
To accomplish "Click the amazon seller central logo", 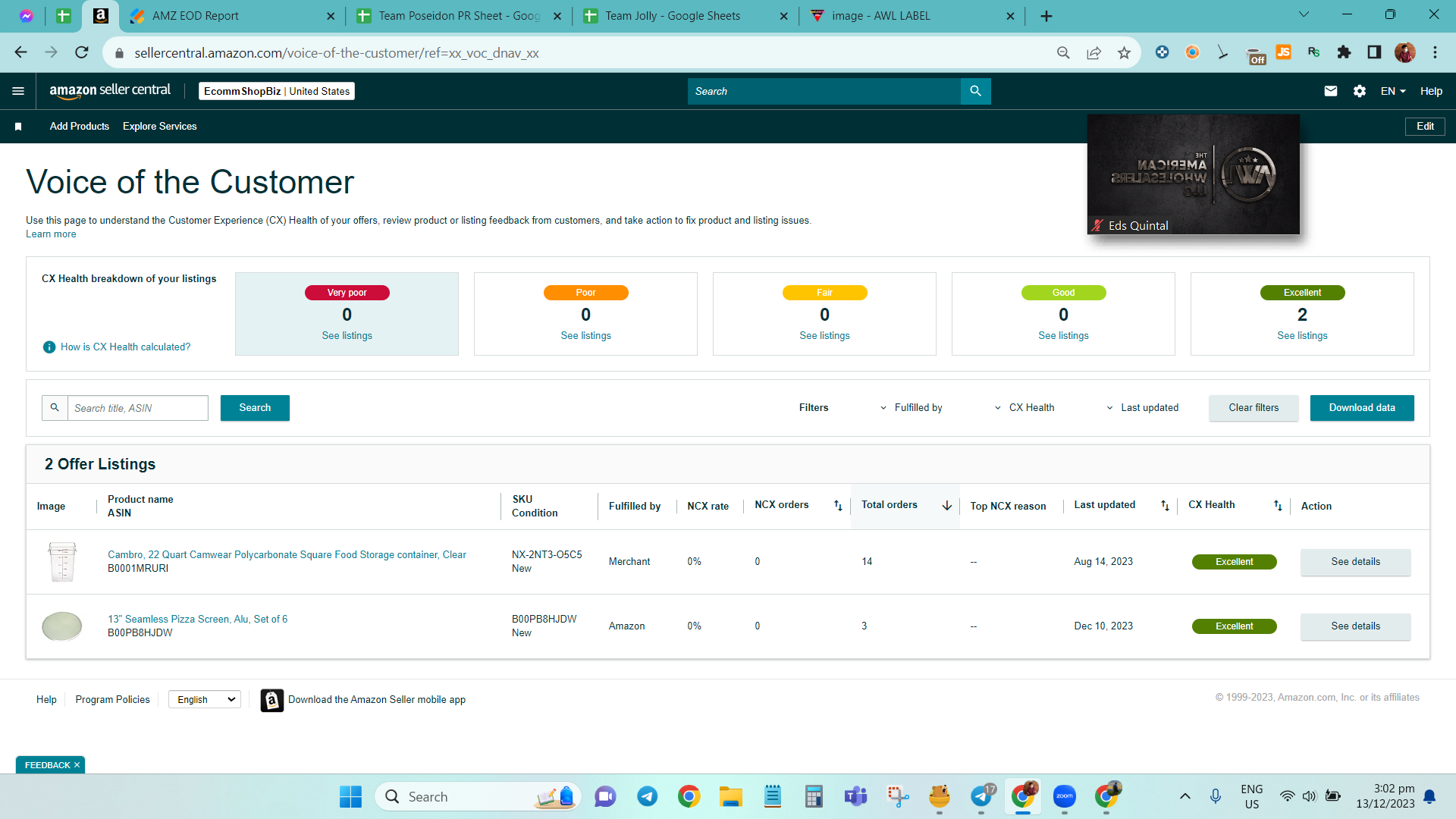I will (x=110, y=91).
